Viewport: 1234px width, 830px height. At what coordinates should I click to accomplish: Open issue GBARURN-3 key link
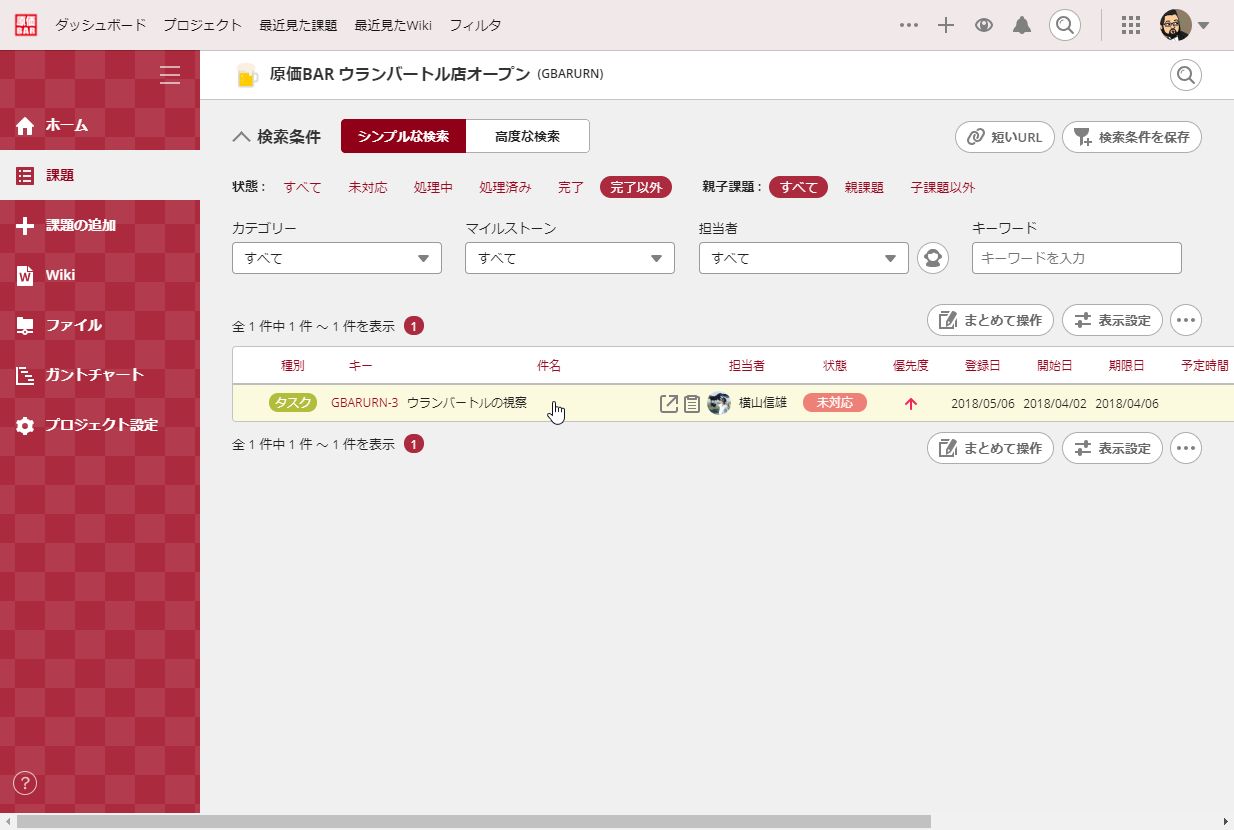(364, 403)
